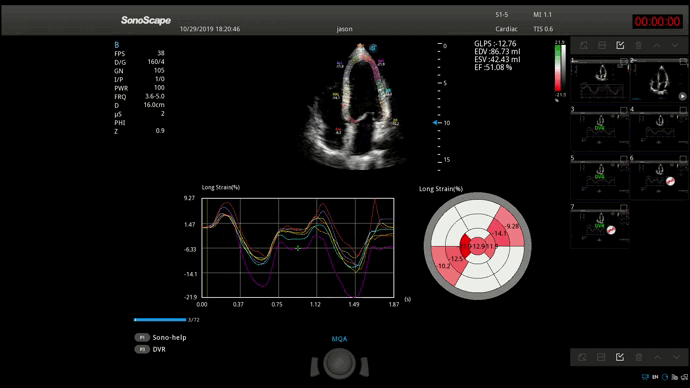Click the trash icon in bottom clipboard toolbar
690x388 pixels.
click(x=639, y=357)
